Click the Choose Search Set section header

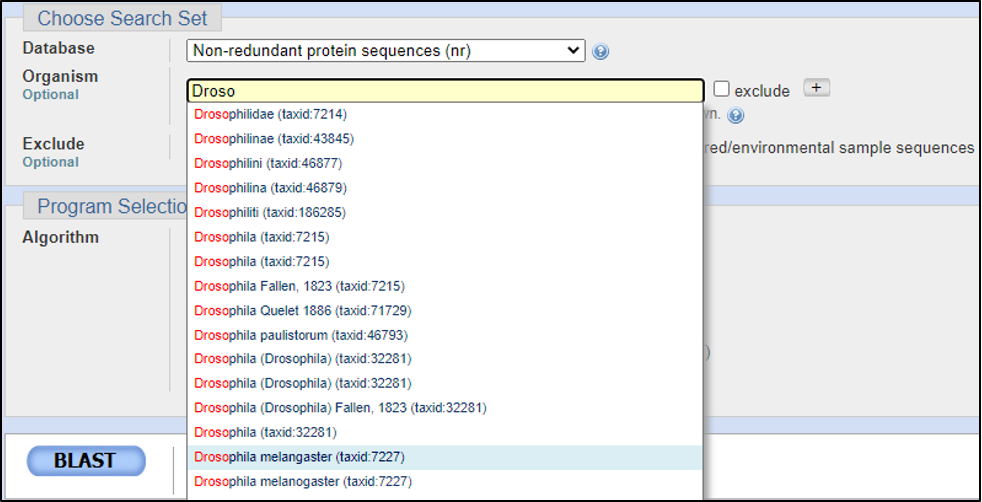coord(122,18)
